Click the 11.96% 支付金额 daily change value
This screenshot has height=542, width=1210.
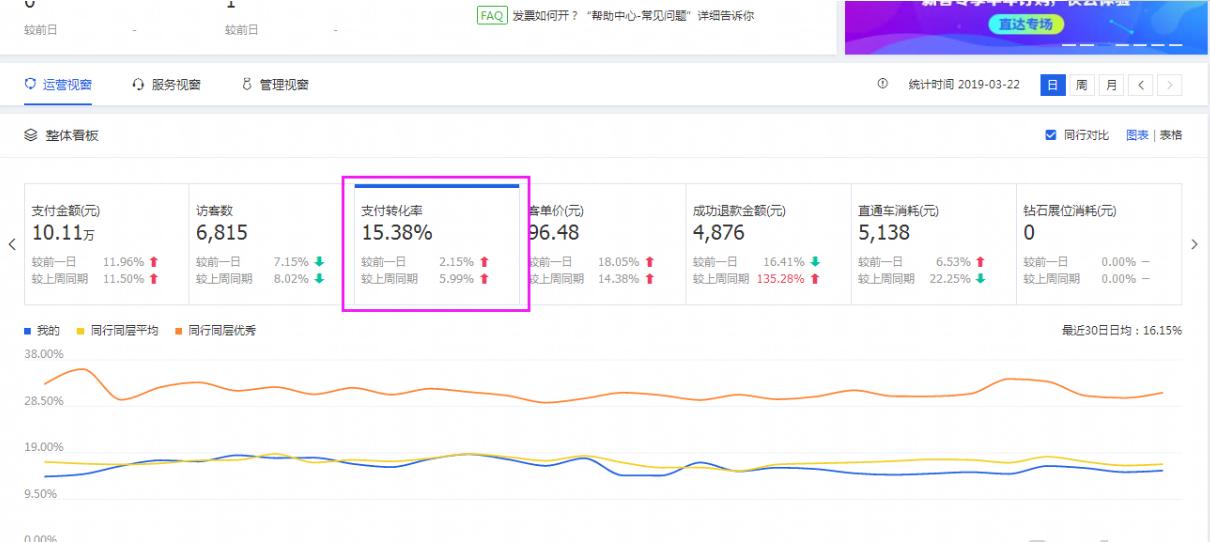tap(124, 262)
